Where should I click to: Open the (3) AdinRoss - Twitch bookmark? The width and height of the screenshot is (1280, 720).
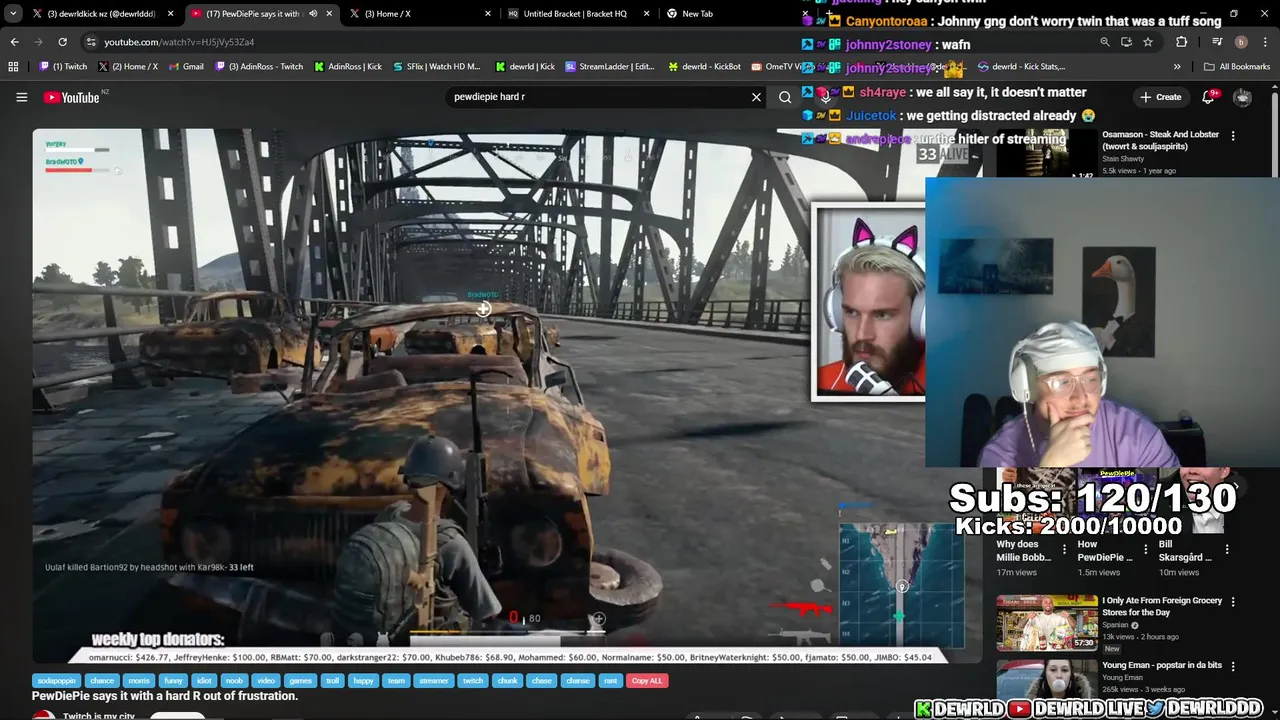tap(258, 67)
